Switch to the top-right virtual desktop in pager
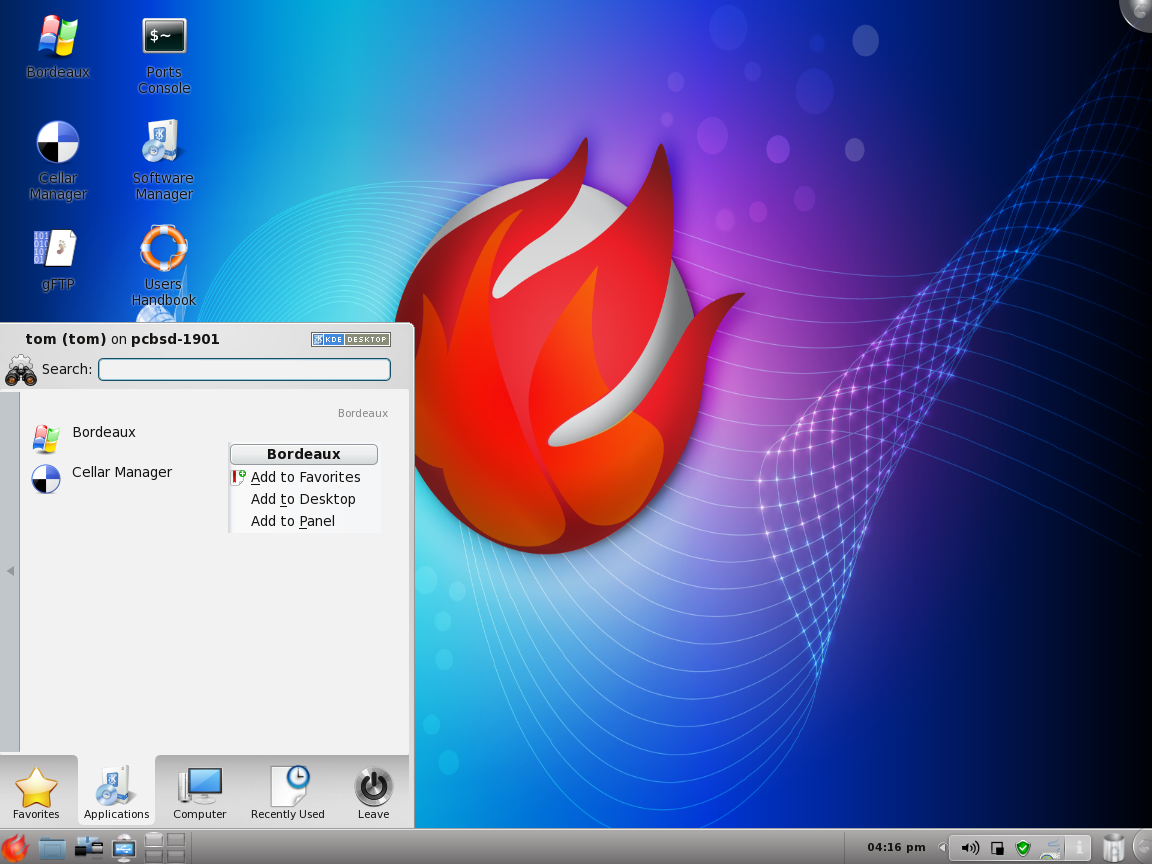The image size is (1152, 864). 176,840
